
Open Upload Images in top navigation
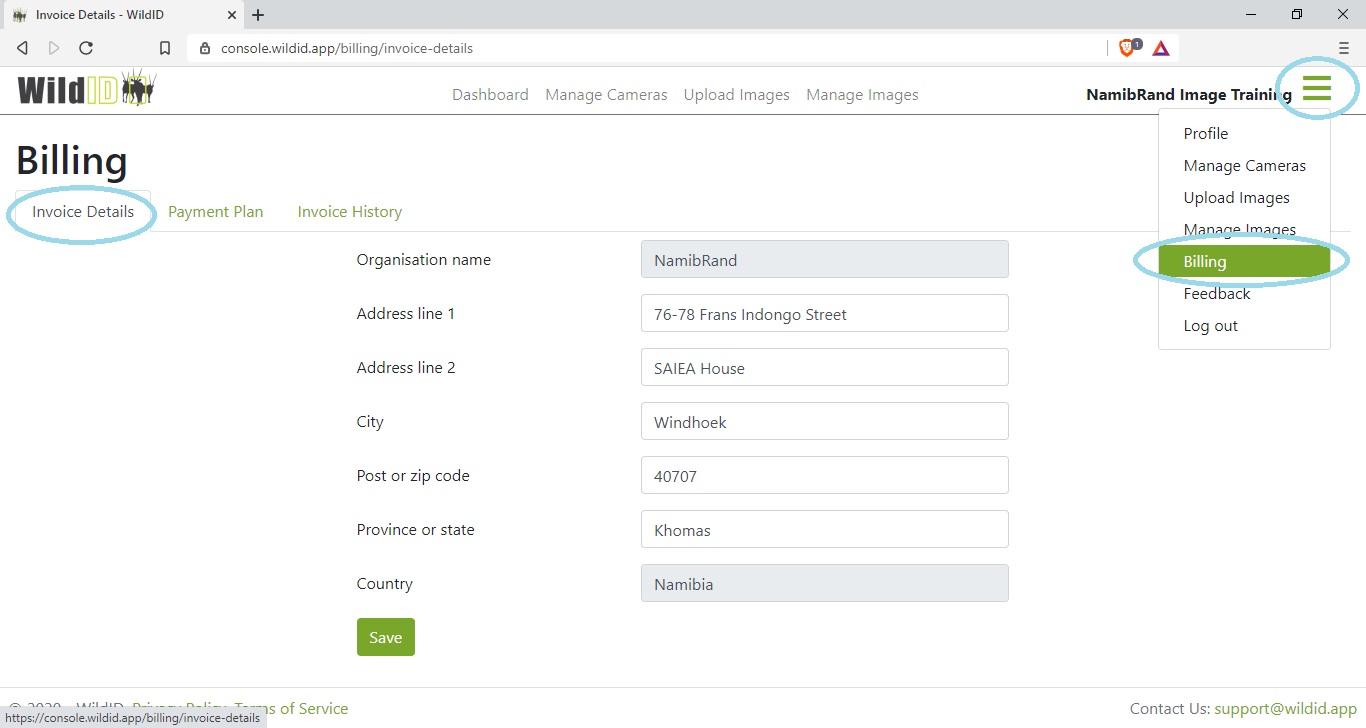pos(737,95)
